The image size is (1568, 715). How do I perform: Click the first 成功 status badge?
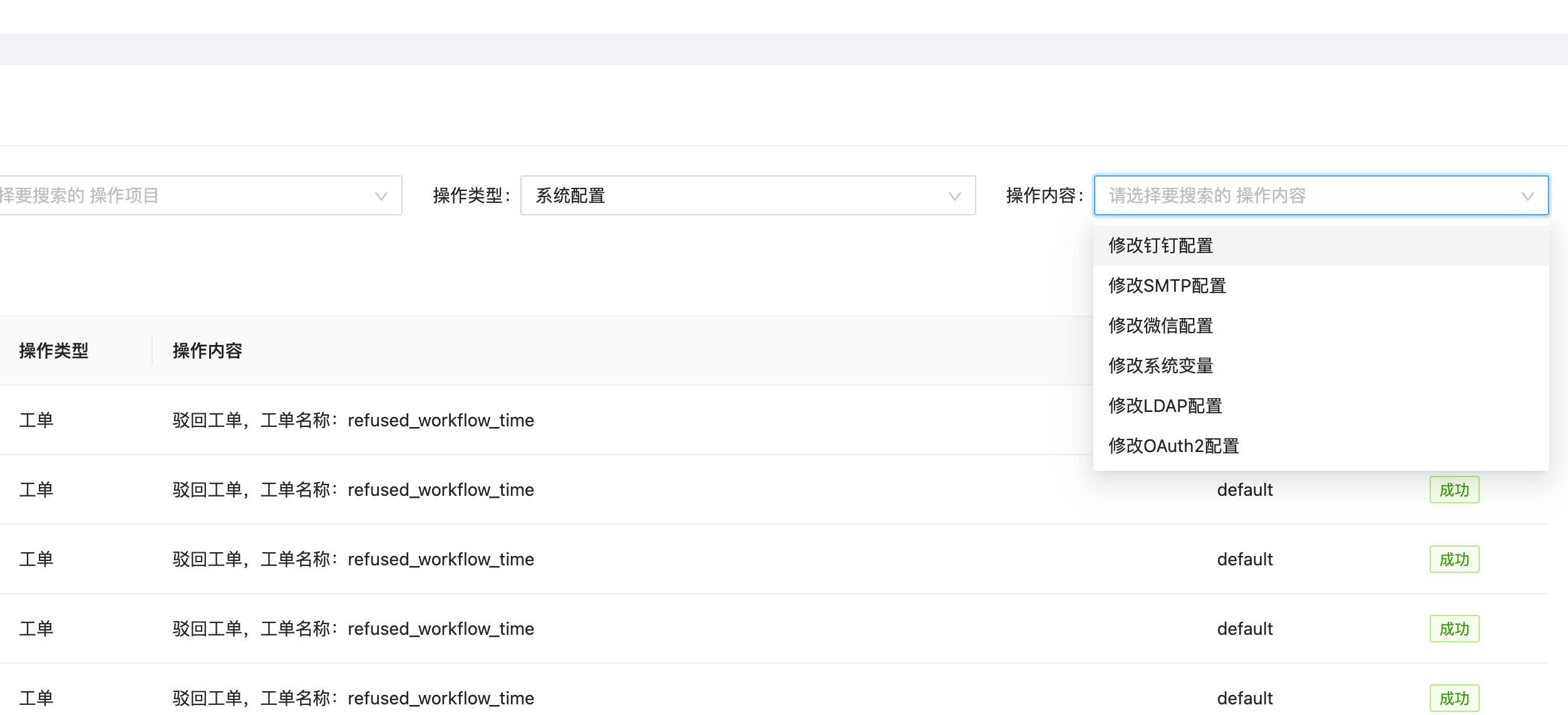(1454, 490)
